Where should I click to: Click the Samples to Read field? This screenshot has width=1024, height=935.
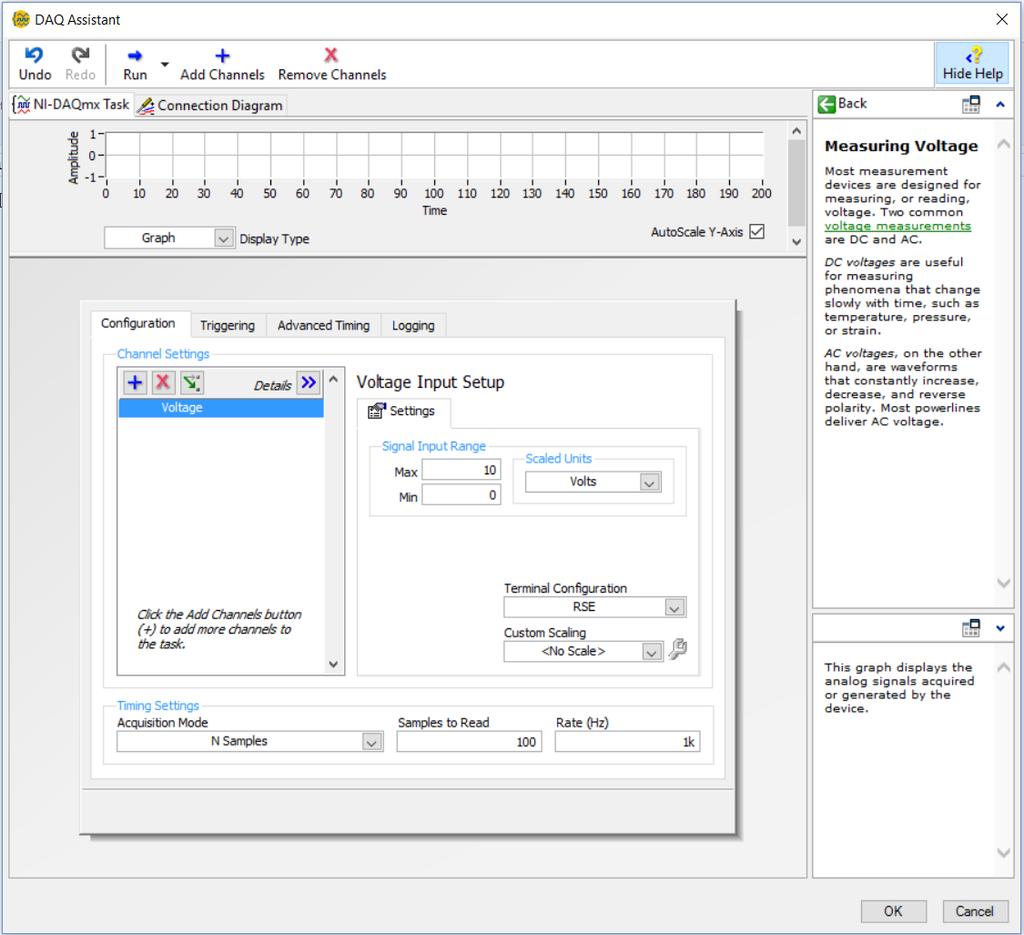469,741
